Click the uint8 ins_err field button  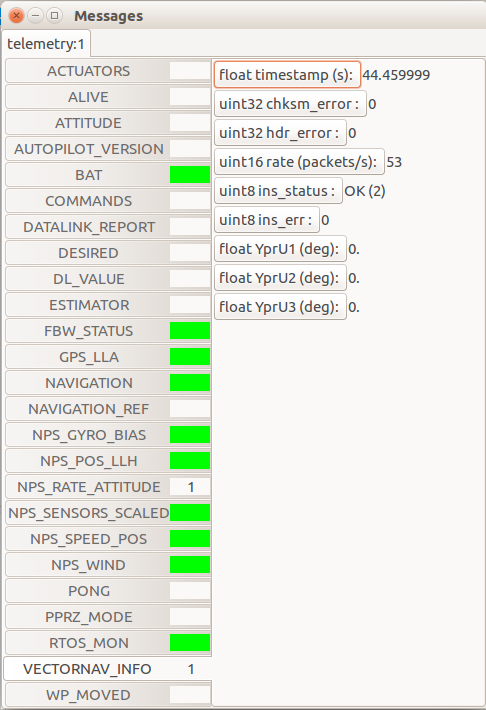267,220
